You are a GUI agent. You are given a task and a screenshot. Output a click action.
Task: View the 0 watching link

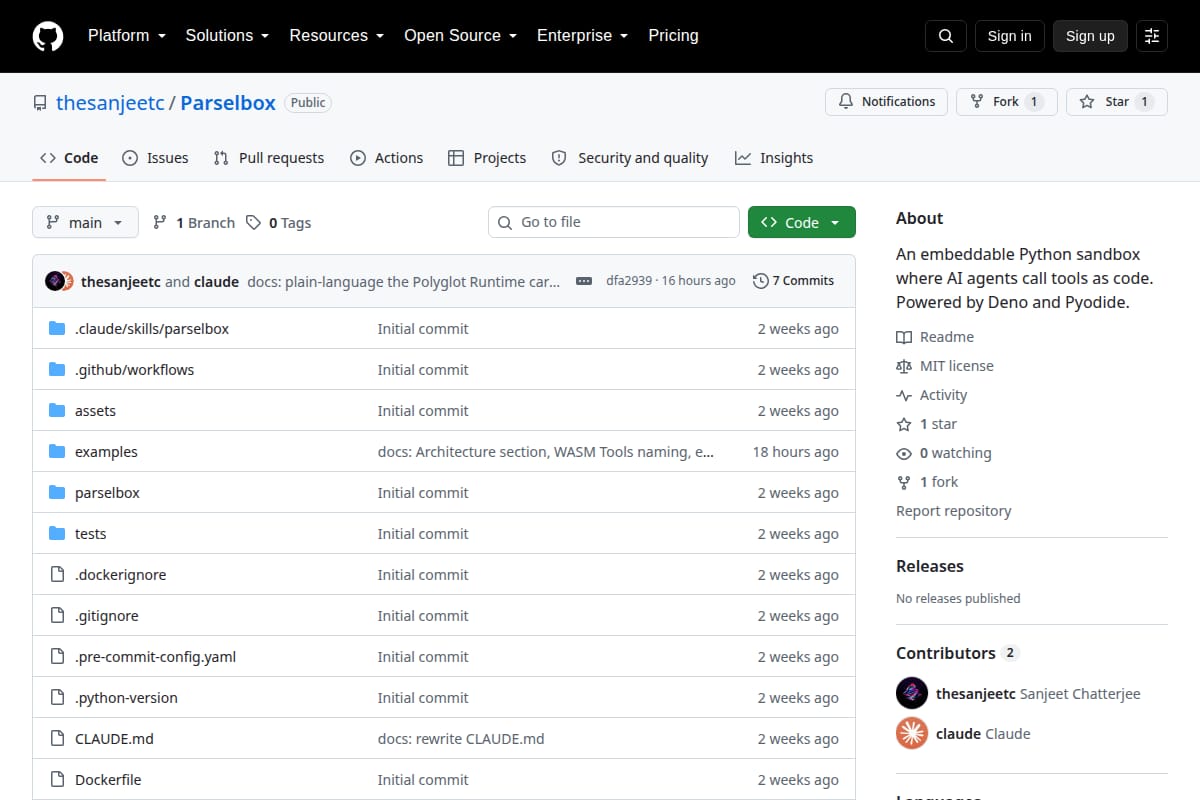click(944, 453)
